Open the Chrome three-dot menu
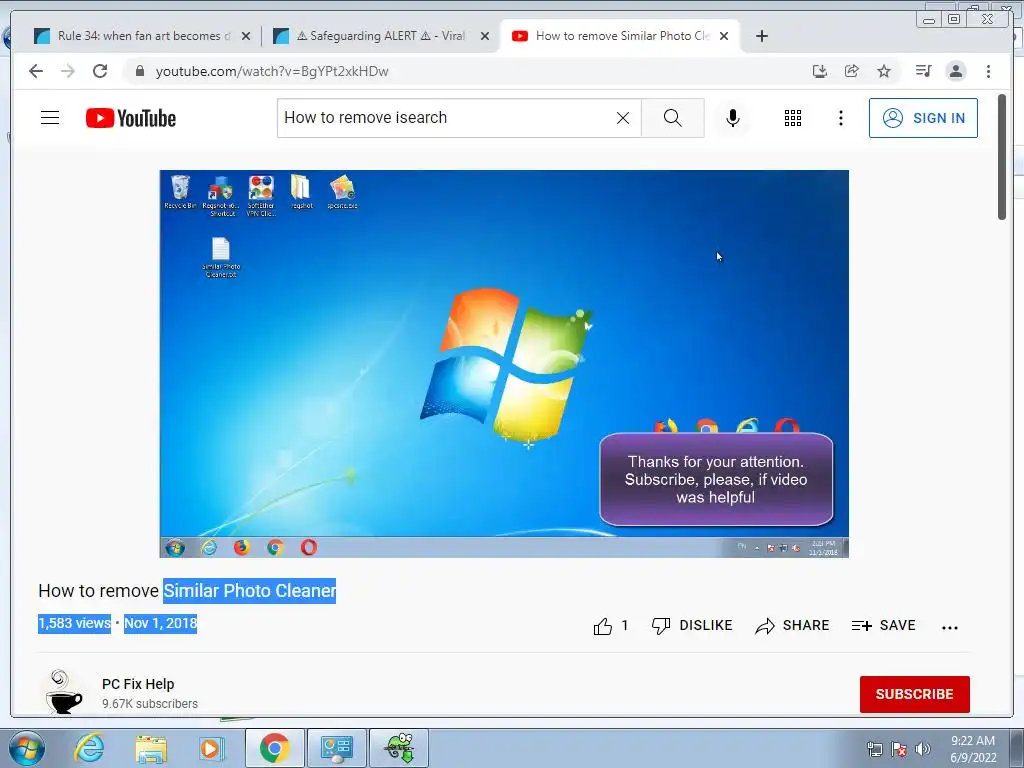The image size is (1024, 768). click(x=988, y=71)
